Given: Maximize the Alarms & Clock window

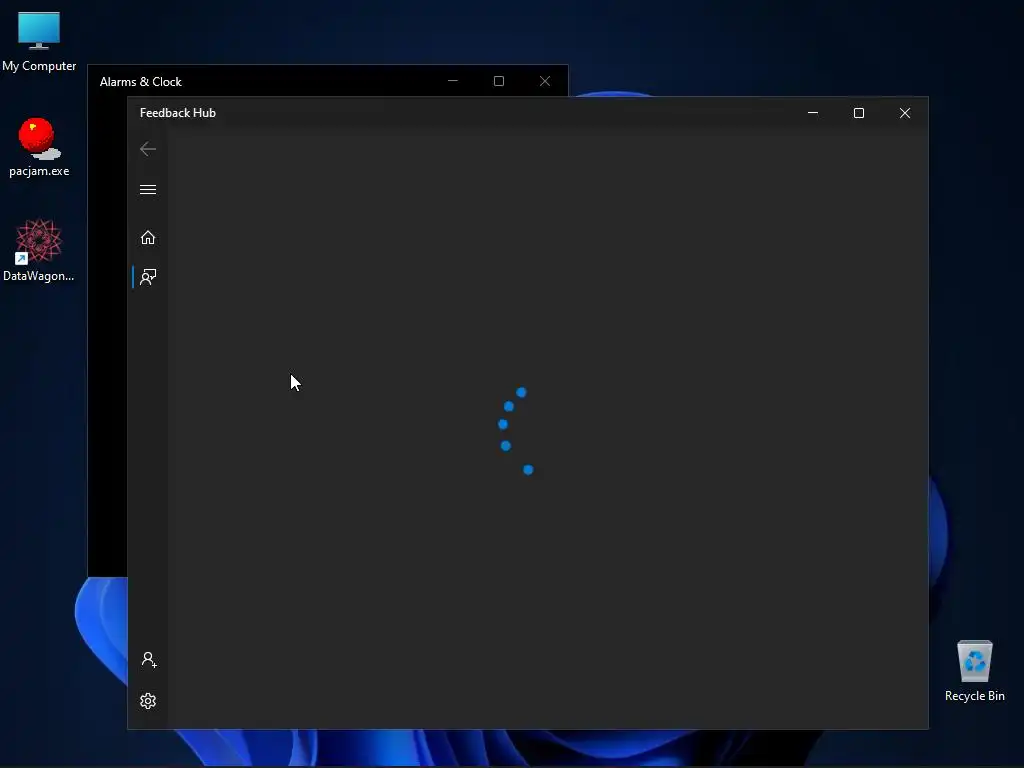Looking at the screenshot, I should 499,81.
